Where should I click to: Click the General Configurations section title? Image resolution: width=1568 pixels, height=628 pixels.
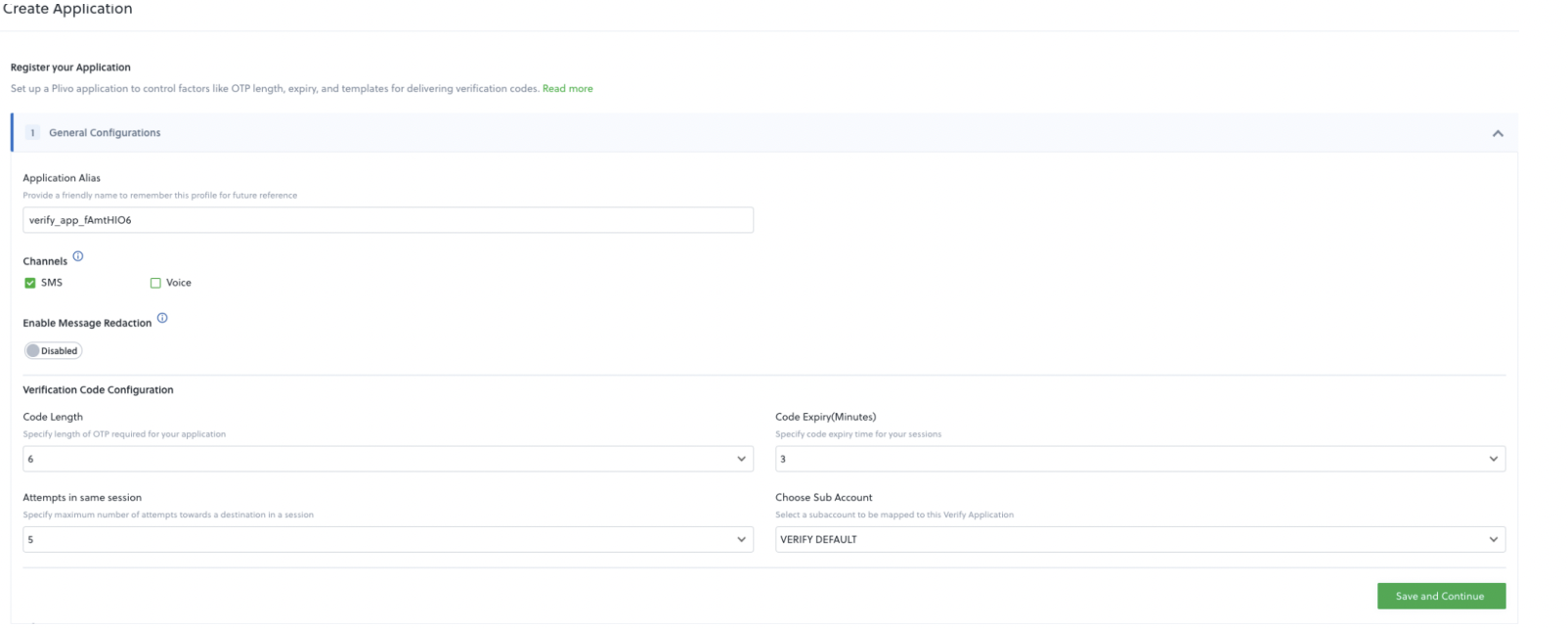point(105,133)
